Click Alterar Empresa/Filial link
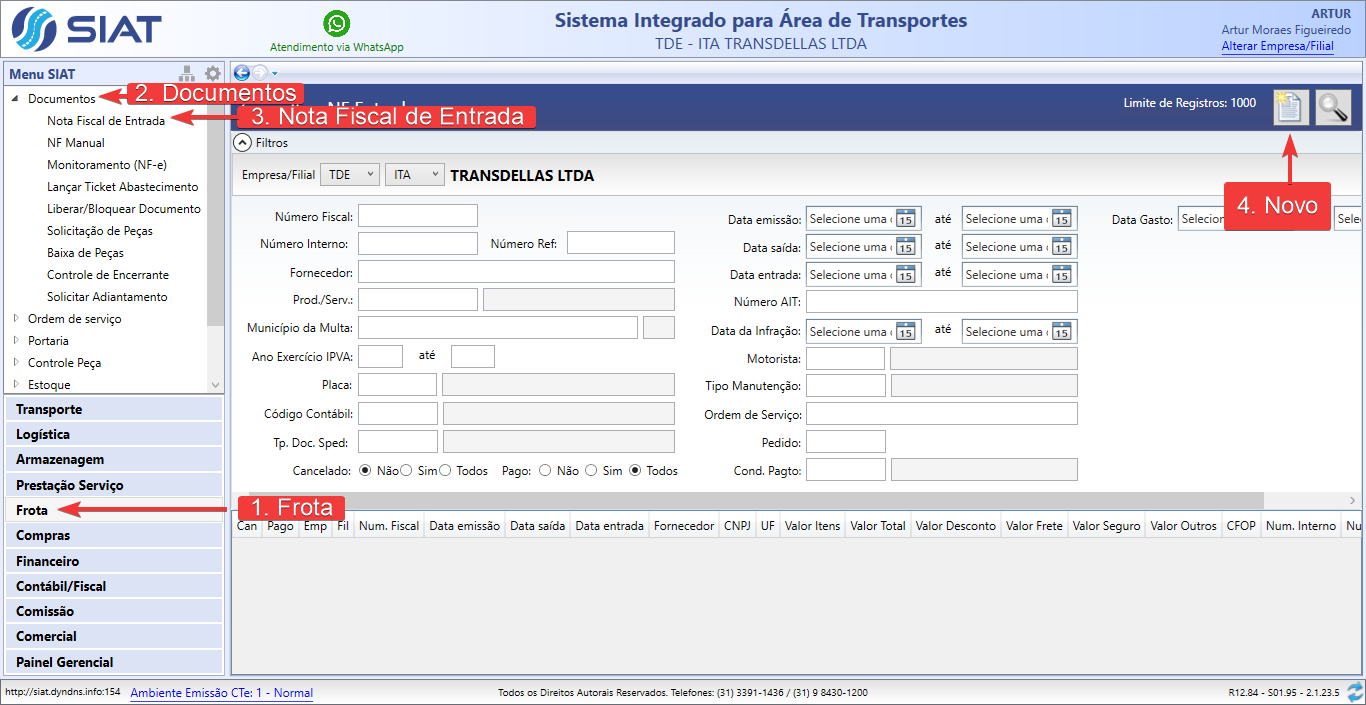1366x705 pixels. point(1277,46)
